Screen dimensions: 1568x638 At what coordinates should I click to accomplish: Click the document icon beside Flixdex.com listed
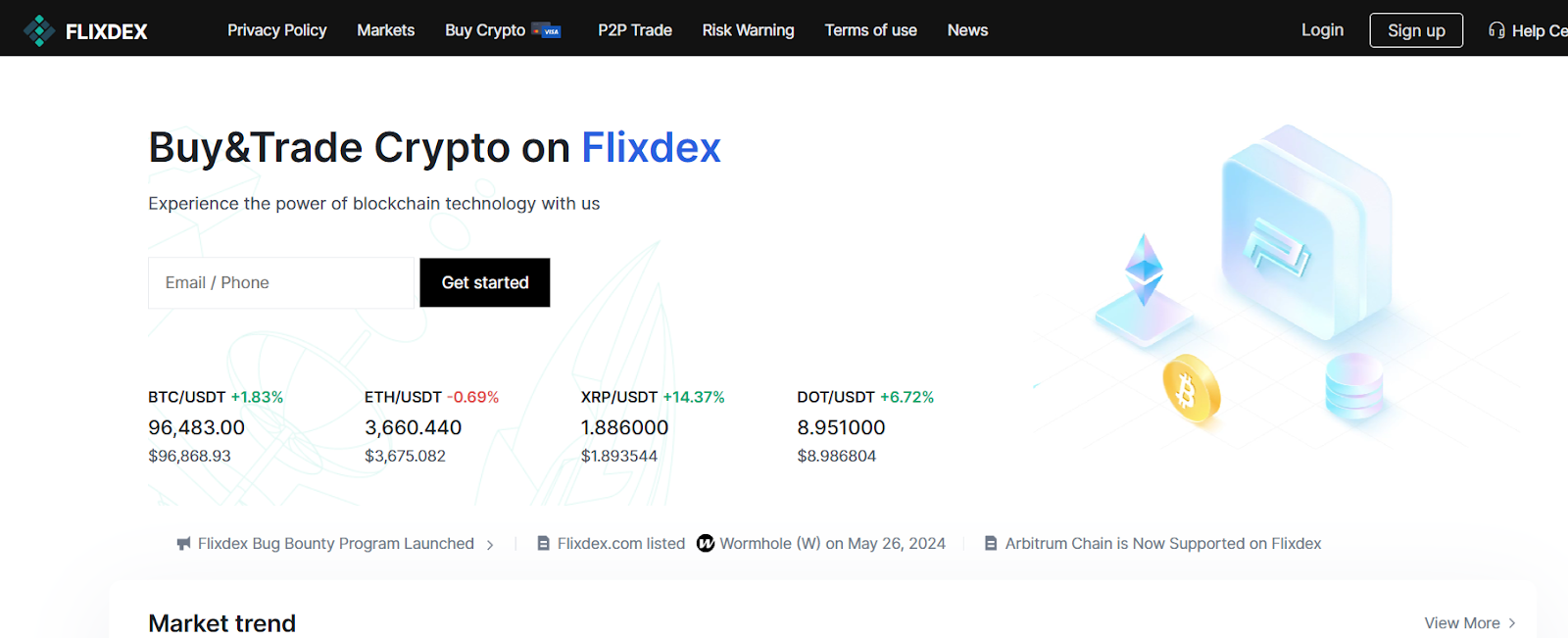click(542, 543)
